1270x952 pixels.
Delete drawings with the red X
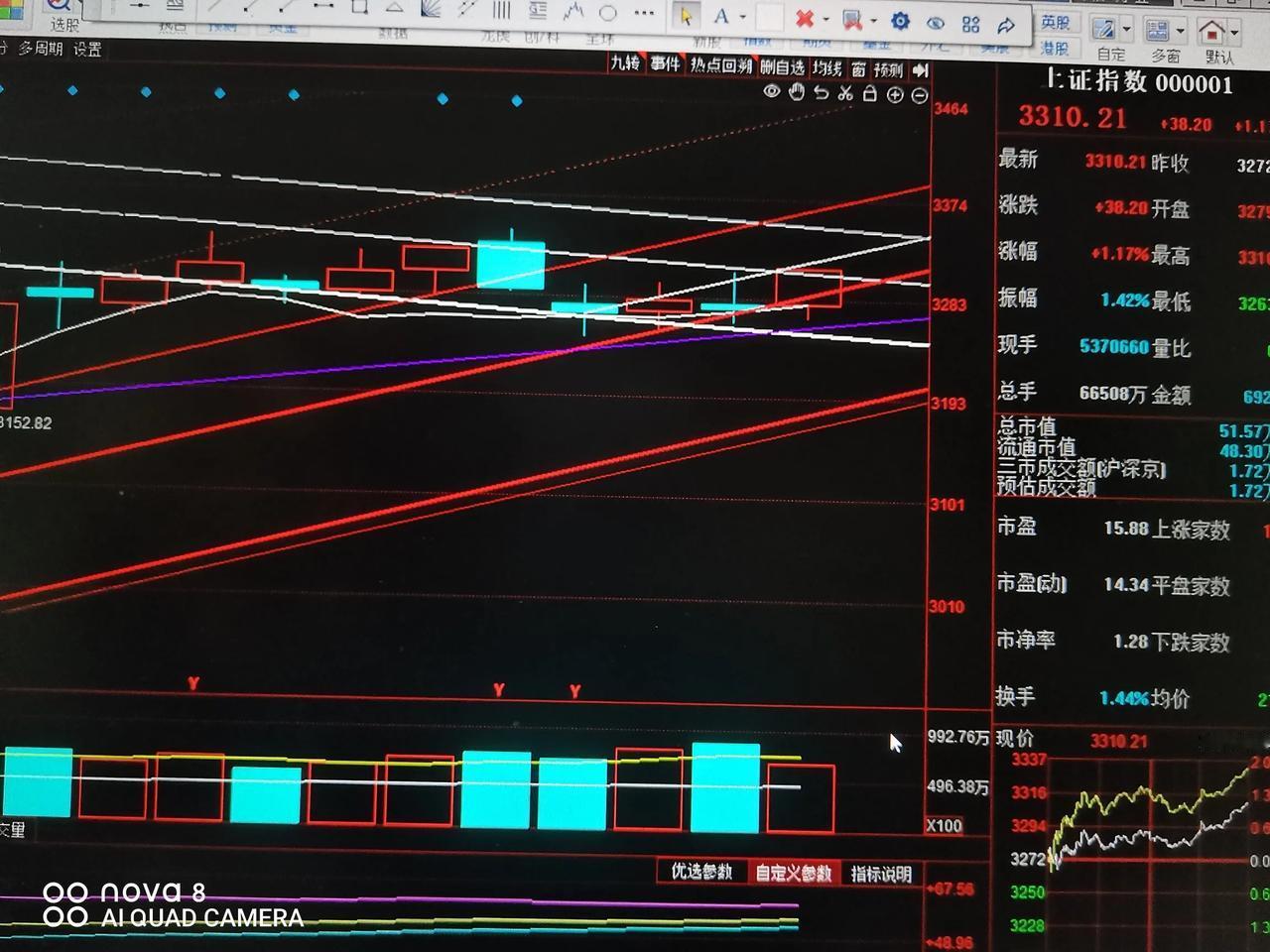pos(805,19)
